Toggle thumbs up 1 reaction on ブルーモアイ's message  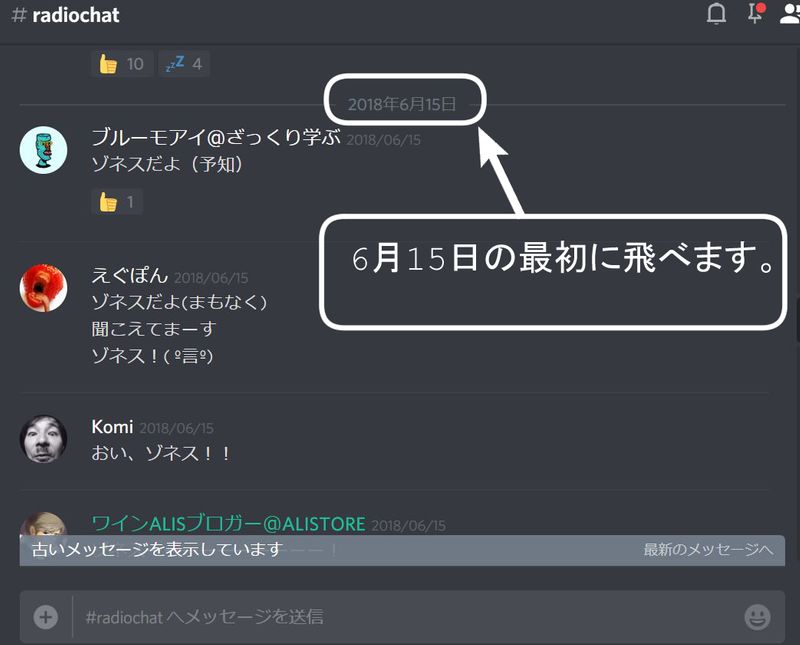click(x=116, y=202)
